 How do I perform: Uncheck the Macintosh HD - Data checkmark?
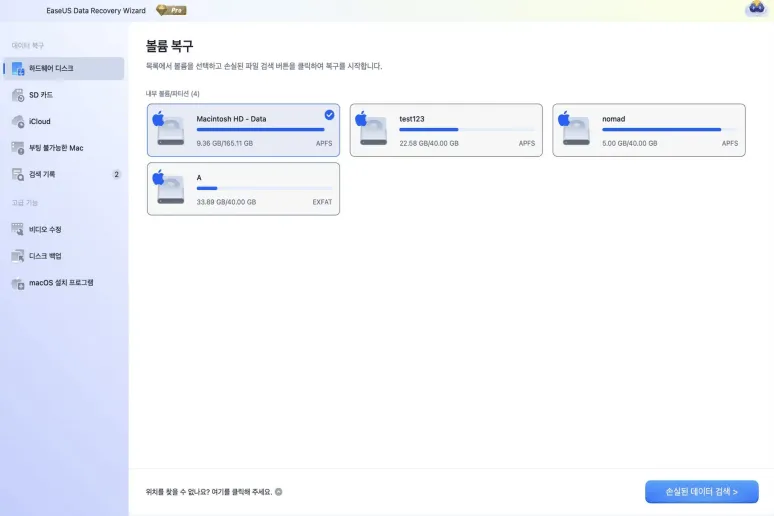(329, 114)
